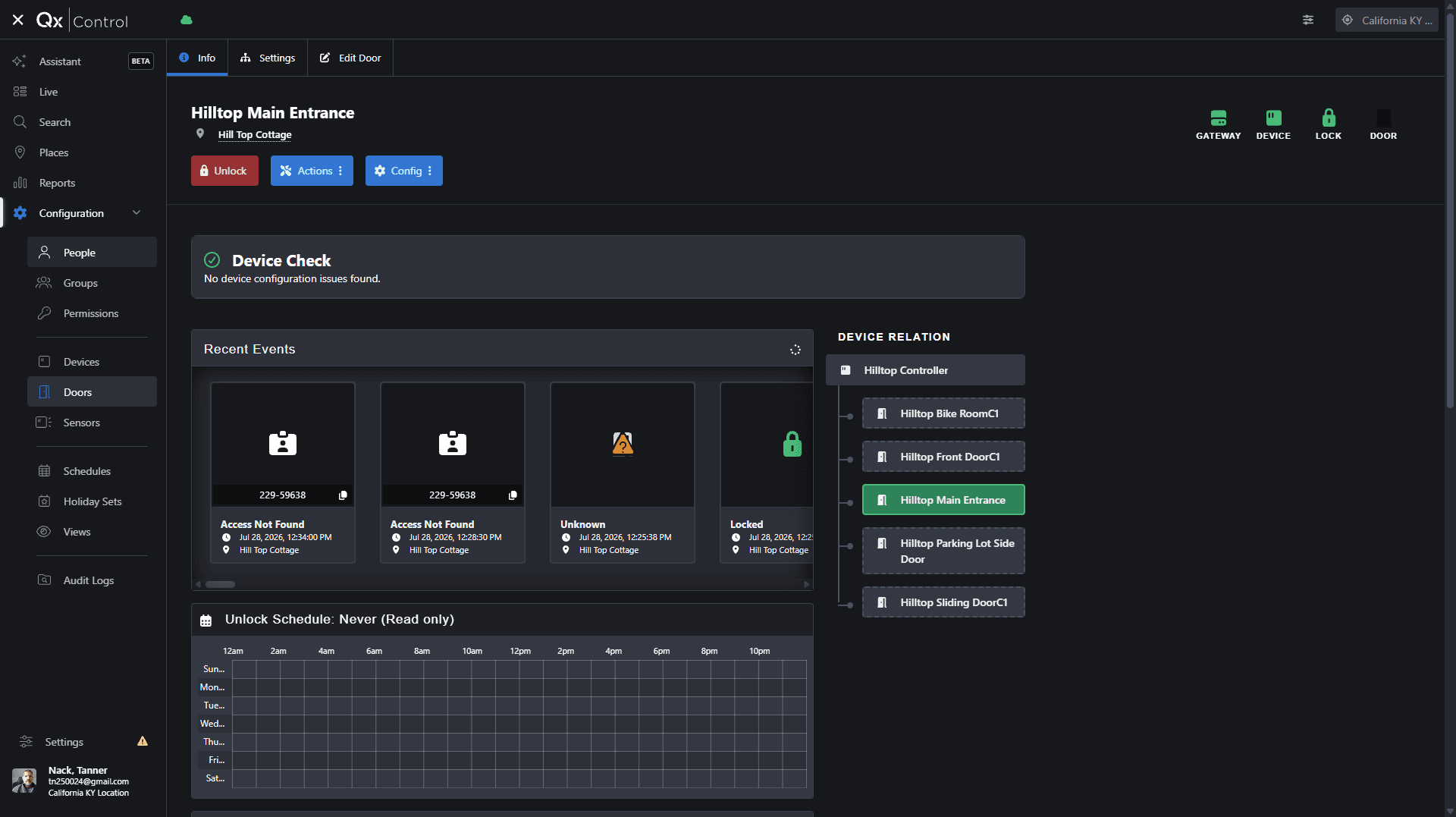
Task: Open the Sensors page
Action: [92, 423]
